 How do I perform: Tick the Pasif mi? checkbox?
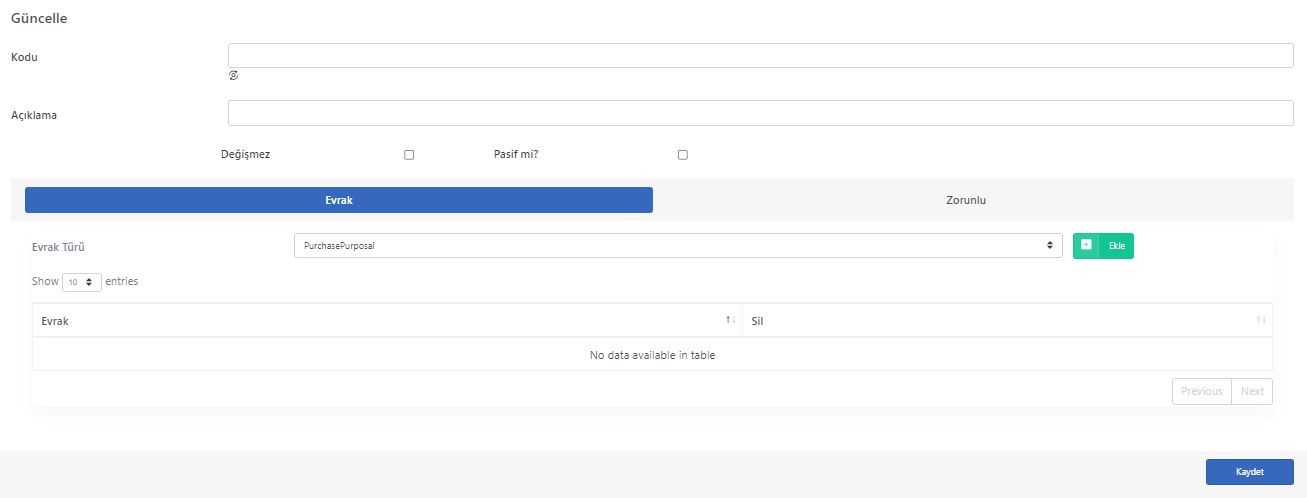(x=683, y=155)
